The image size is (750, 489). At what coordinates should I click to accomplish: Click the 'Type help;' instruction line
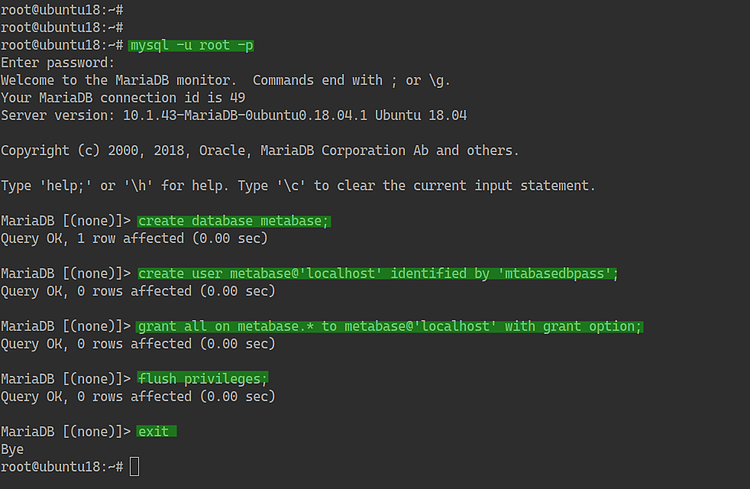coord(298,186)
